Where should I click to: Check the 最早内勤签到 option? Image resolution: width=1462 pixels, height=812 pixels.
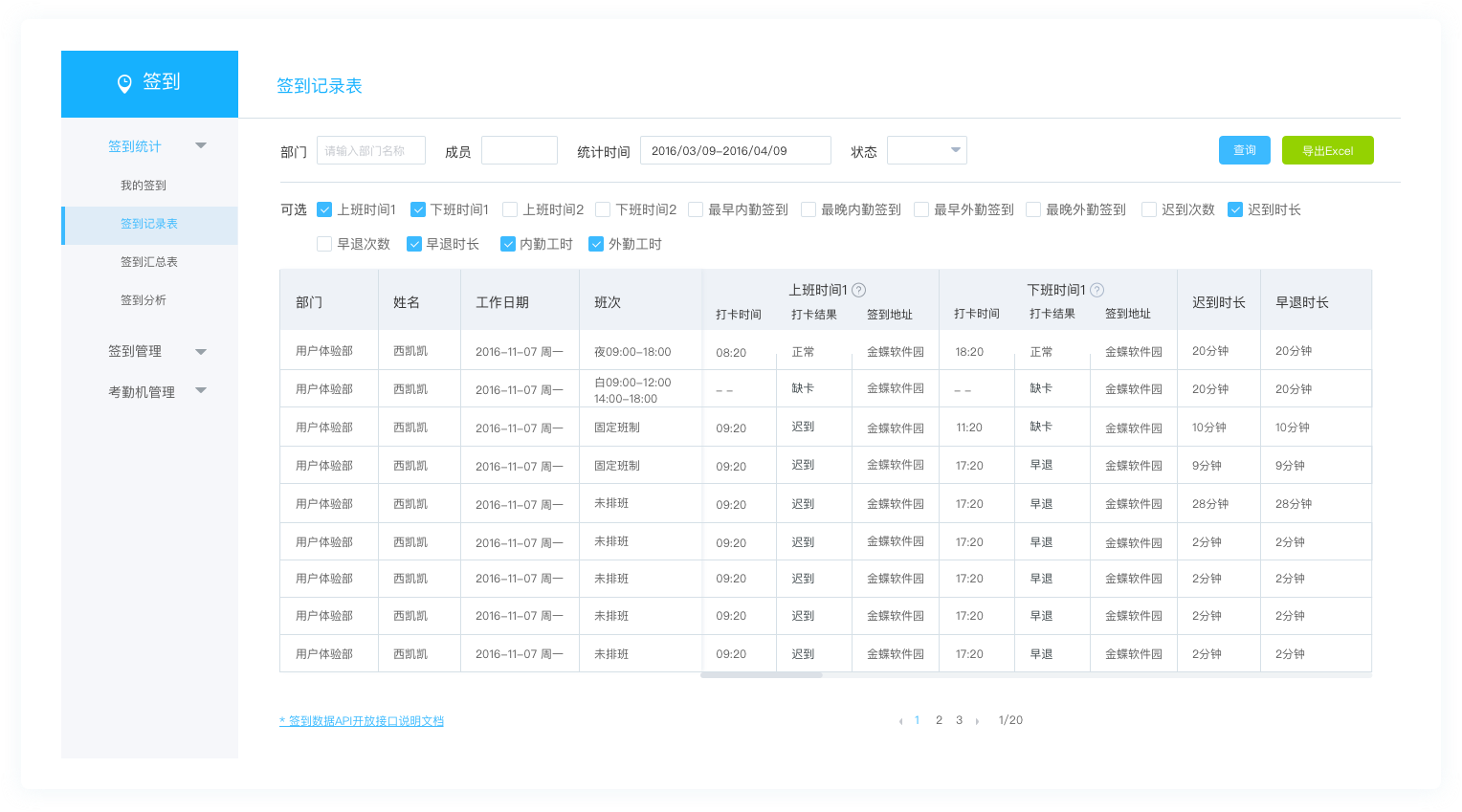[696, 209]
